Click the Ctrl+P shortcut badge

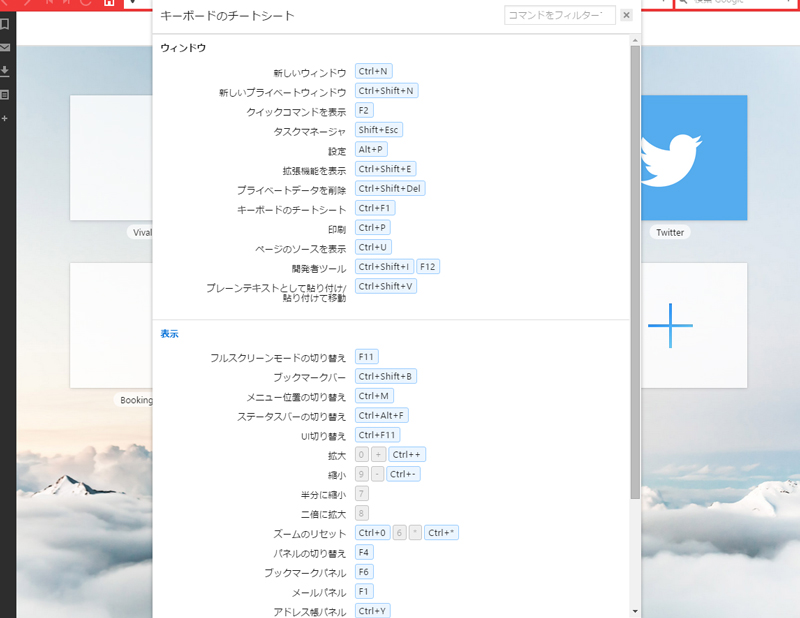click(x=372, y=228)
